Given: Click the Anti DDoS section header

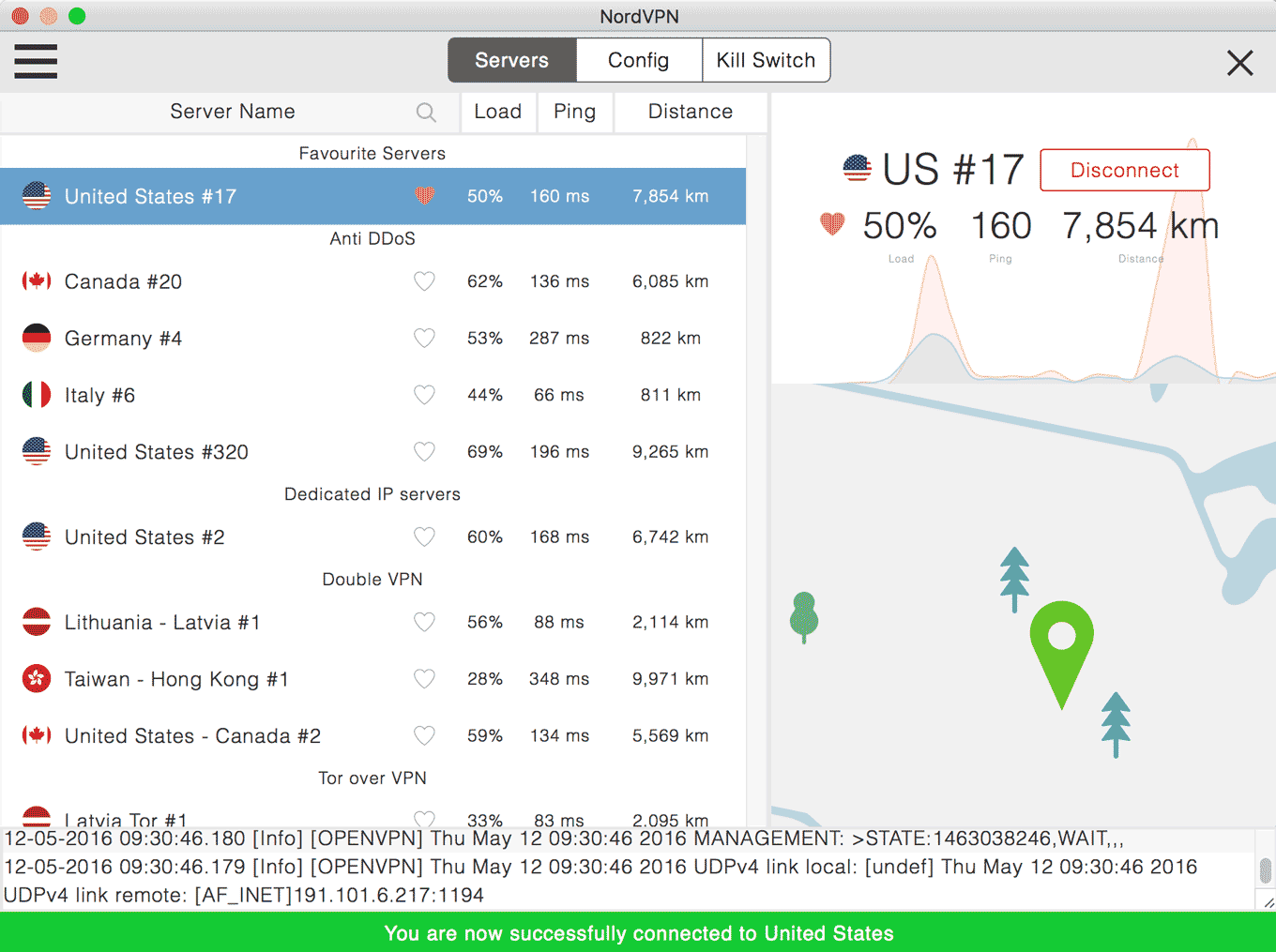Looking at the screenshot, I should pyautogui.click(x=372, y=238).
